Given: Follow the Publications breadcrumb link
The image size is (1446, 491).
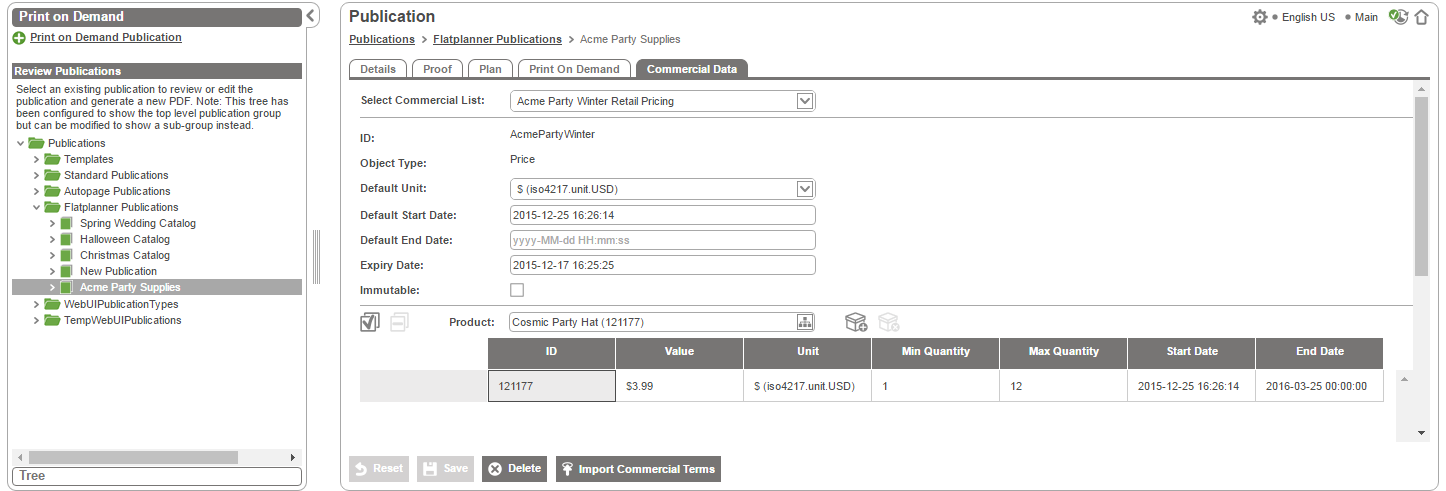Looking at the screenshot, I should (x=382, y=40).
